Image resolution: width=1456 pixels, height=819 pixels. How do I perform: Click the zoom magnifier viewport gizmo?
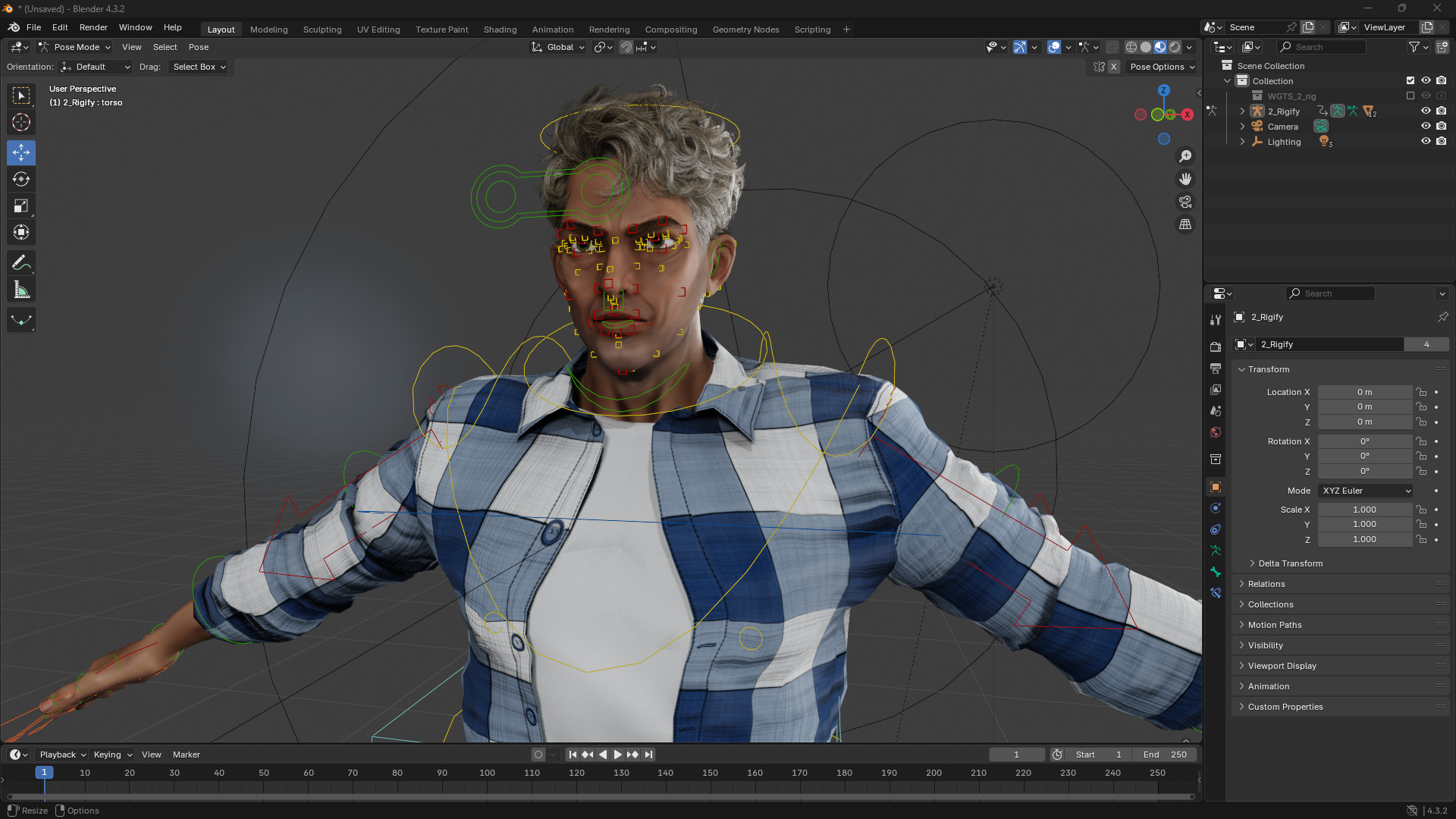(1185, 156)
